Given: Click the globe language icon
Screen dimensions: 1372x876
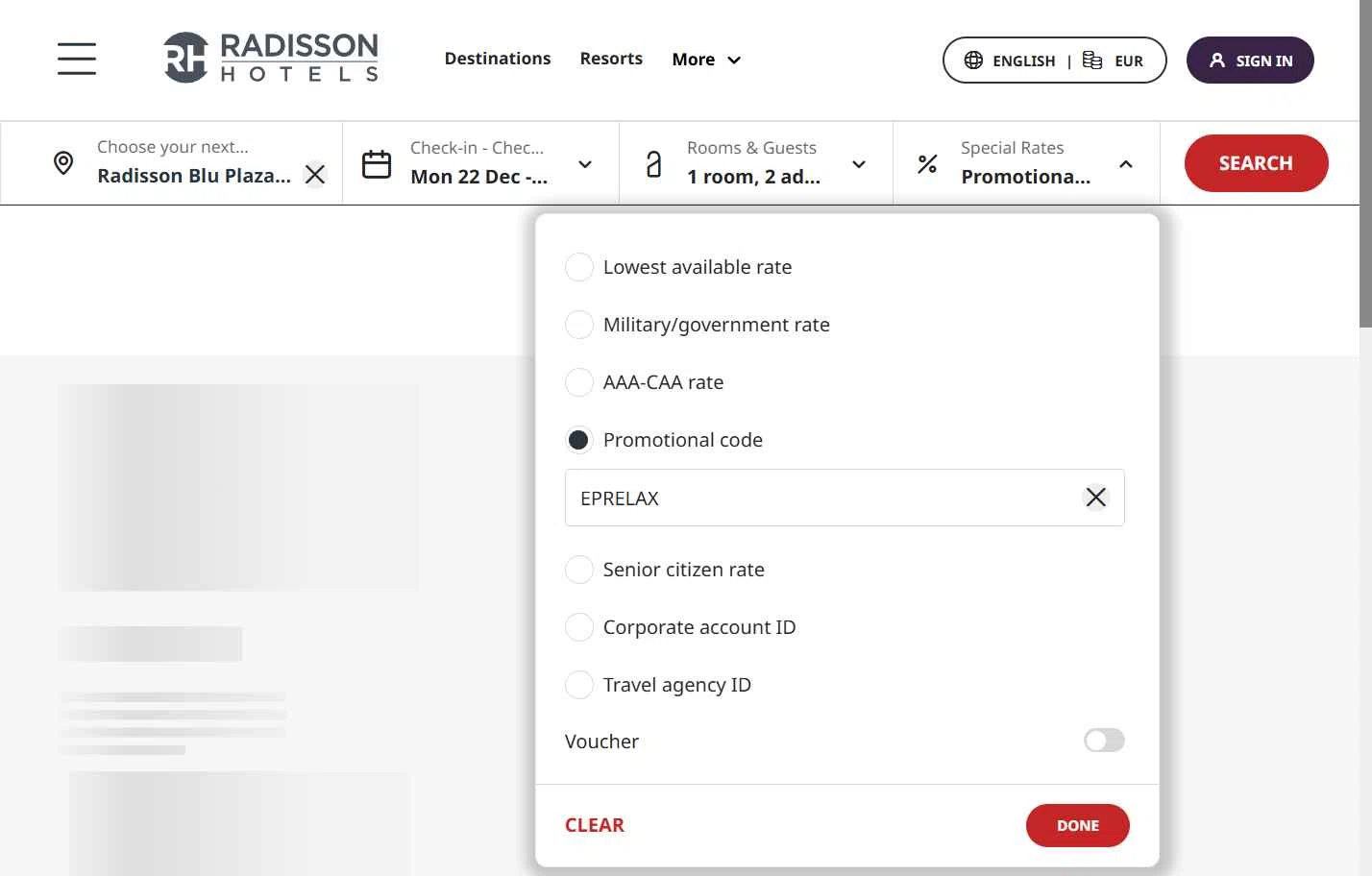Looking at the screenshot, I should pos(973,60).
